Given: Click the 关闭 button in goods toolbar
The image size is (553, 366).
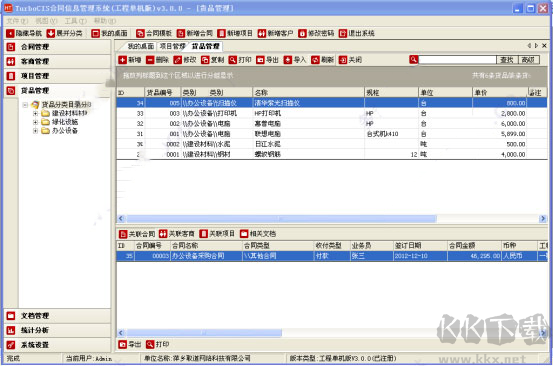Looking at the screenshot, I should pos(350,60).
